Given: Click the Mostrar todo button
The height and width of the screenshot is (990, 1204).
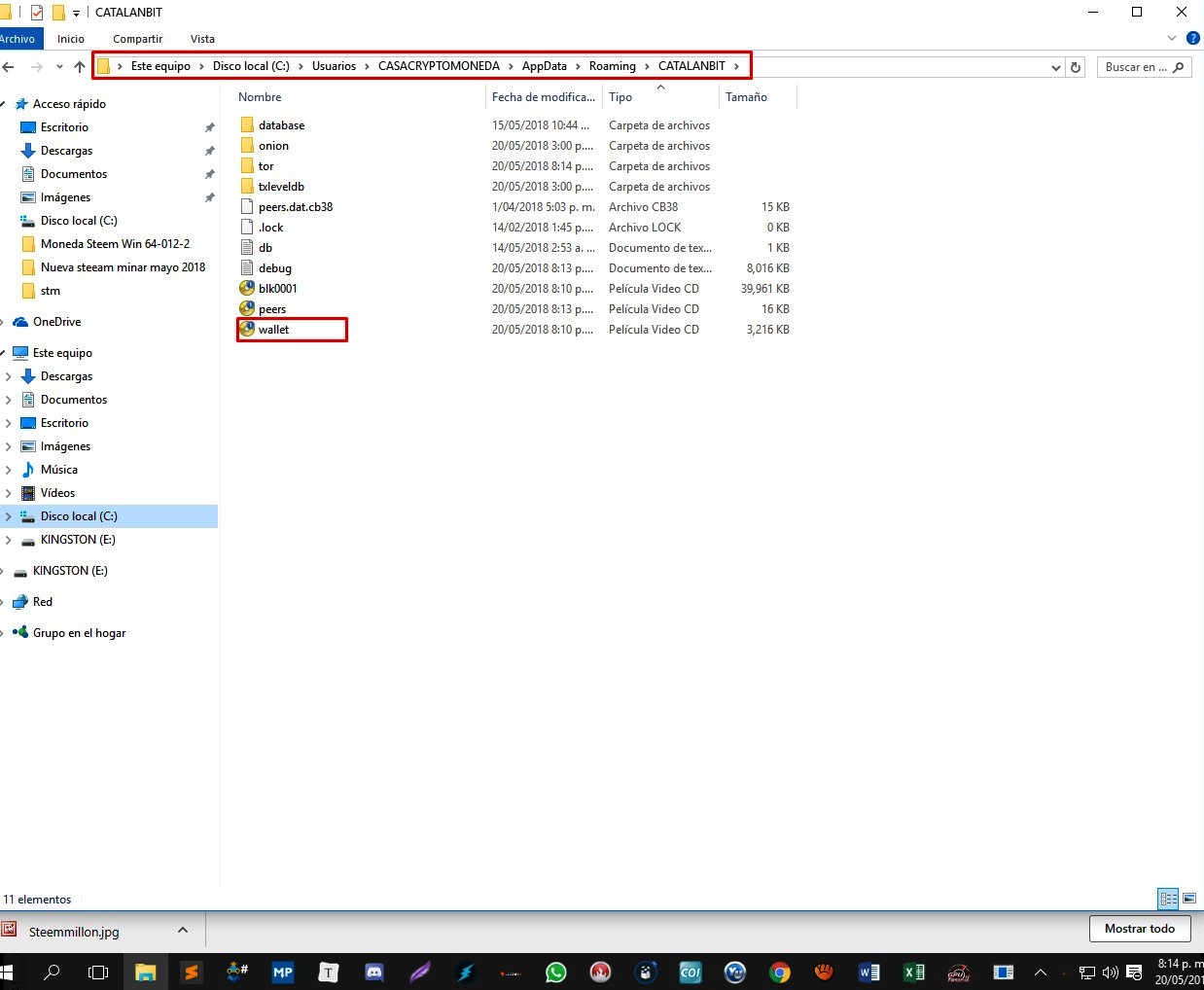Looking at the screenshot, I should [1139, 929].
